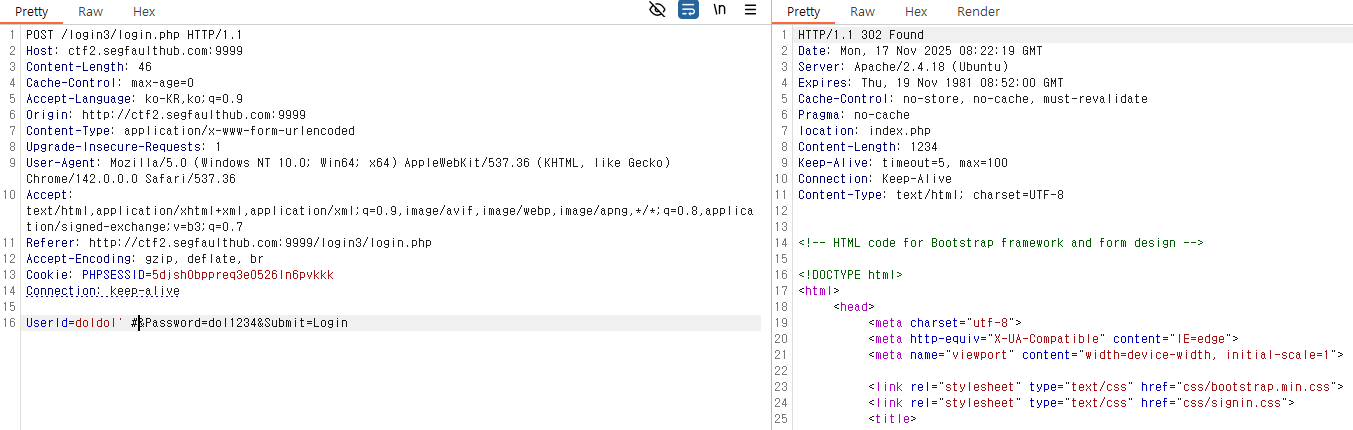Switch request view to Raw tab
This screenshot has height=430, width=1353.
90,12
